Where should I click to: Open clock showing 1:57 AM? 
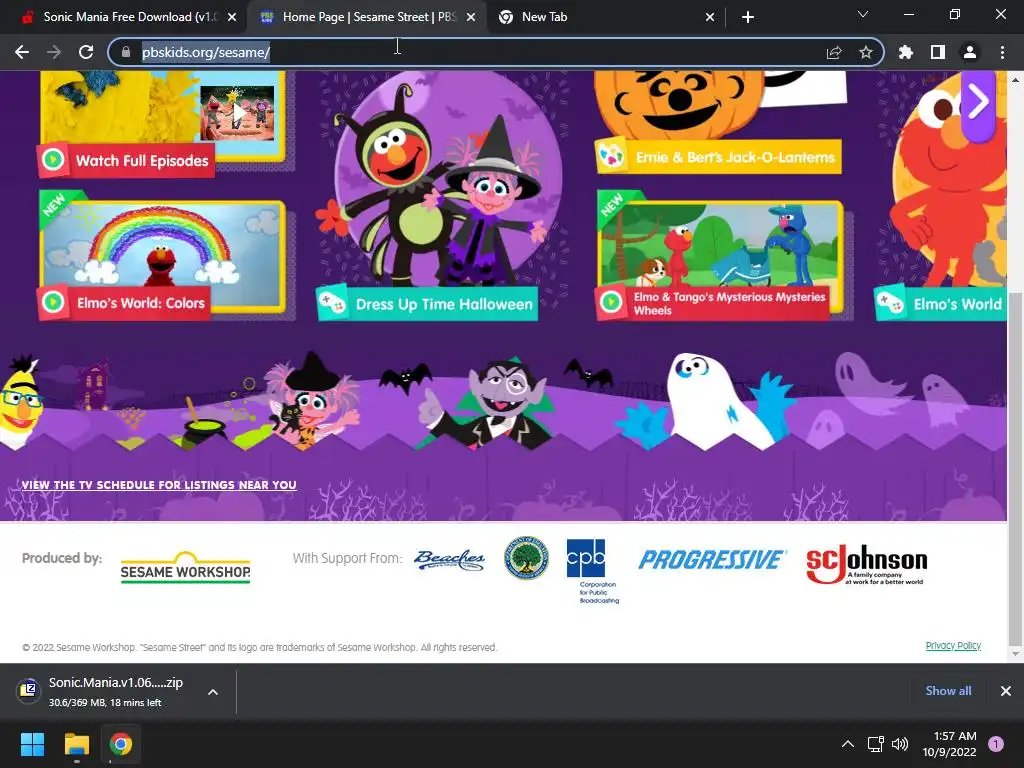click(x=949, y=744)
